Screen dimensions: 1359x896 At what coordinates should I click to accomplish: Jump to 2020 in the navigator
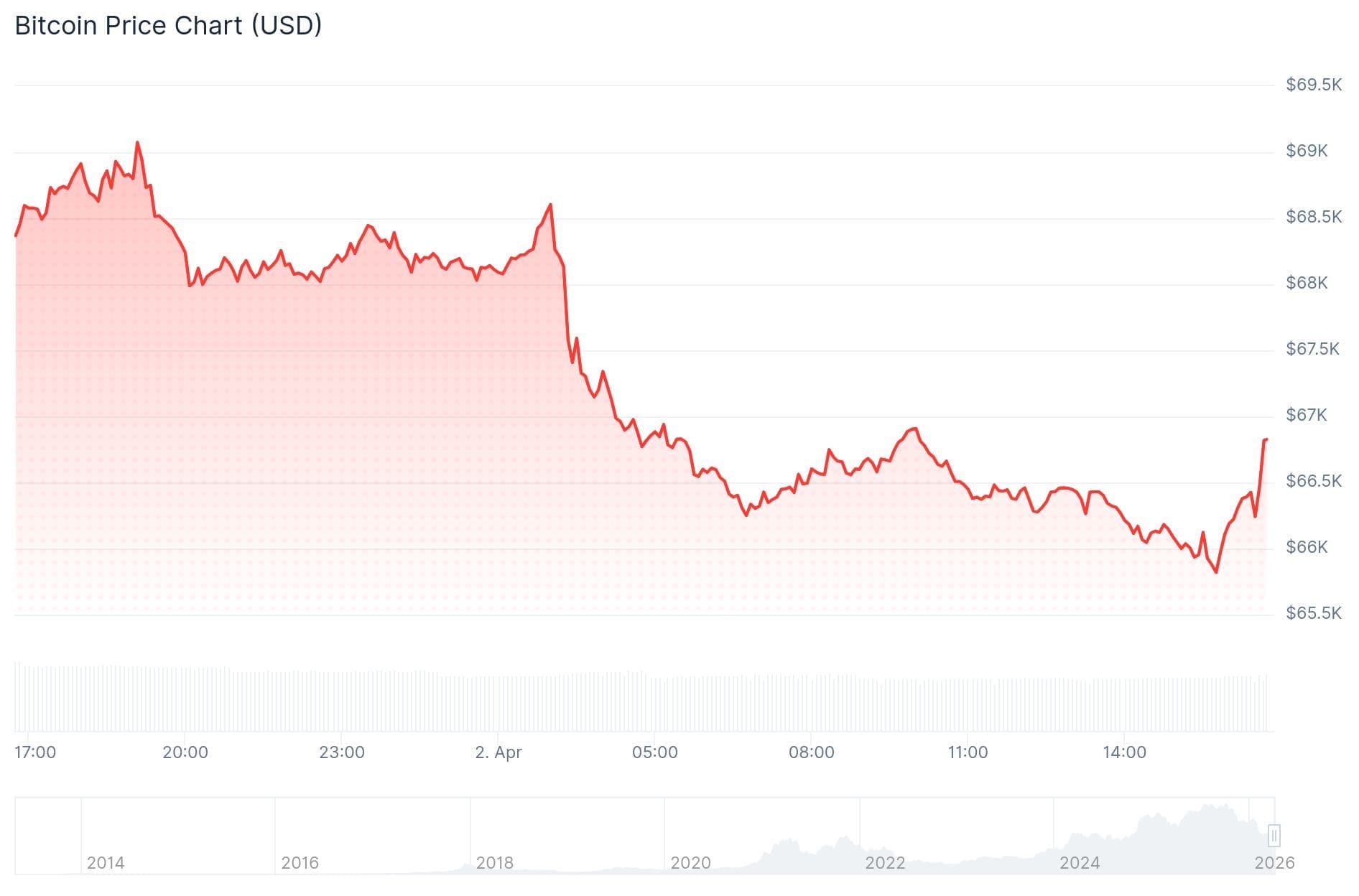pos(690,862)
